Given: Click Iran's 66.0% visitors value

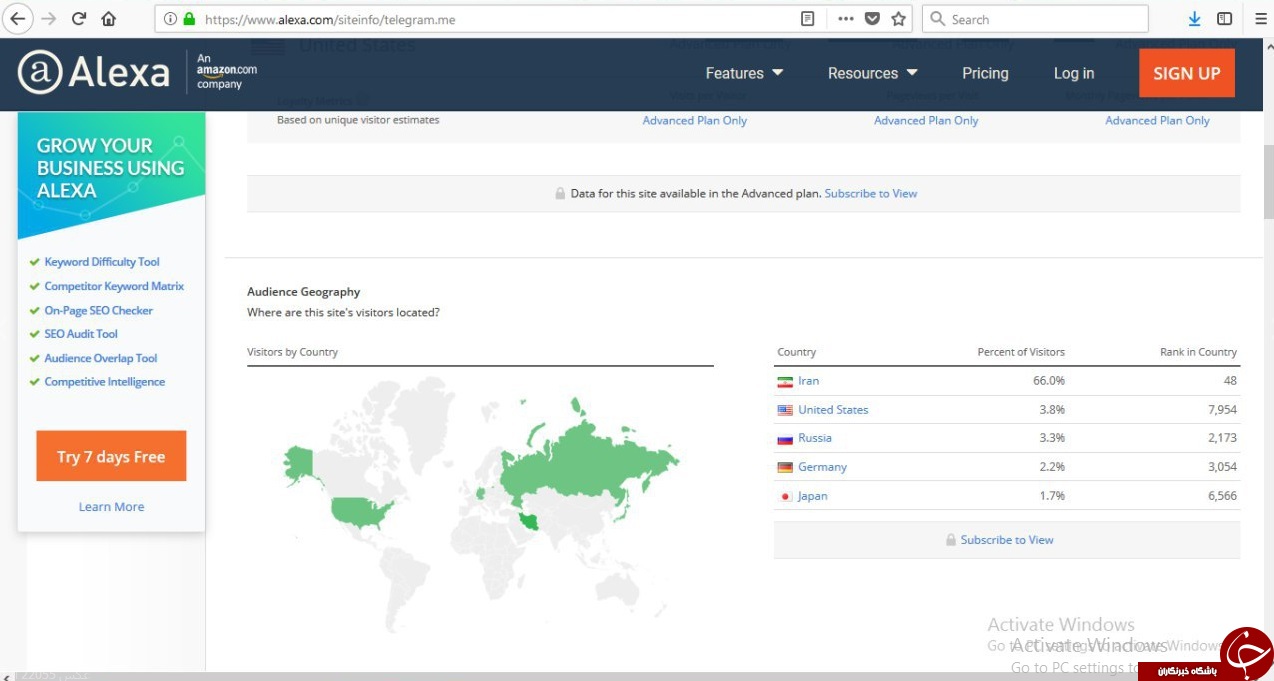Looking at the screenshot, I should (1049, 381).
